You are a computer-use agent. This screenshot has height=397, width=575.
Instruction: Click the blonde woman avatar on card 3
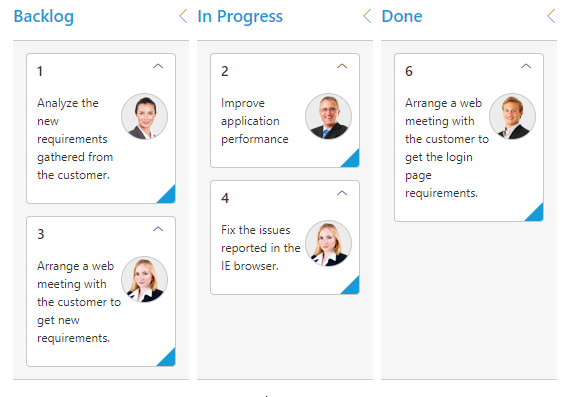click(x=144, y=279)
